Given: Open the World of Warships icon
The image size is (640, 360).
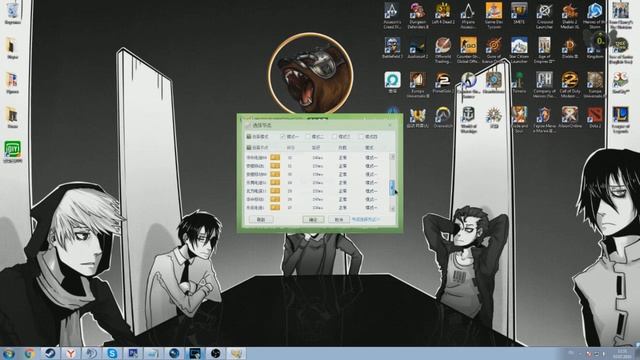Looking at the screenshot, I should click(468, 119).
